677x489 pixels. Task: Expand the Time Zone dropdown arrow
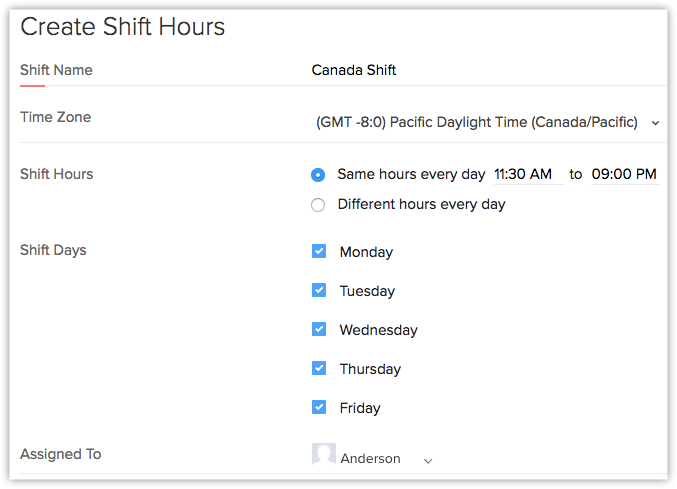point(655,123)
